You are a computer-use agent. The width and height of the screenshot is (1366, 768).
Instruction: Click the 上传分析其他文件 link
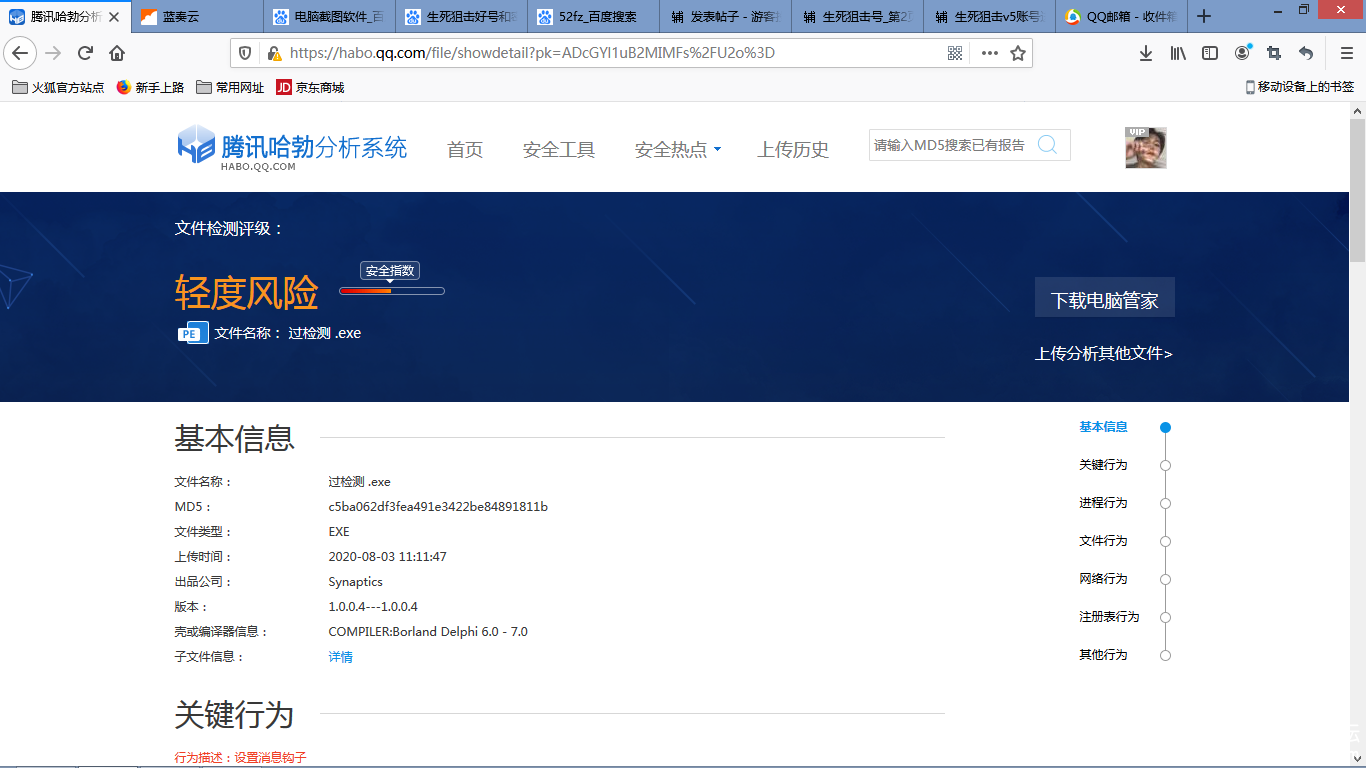click(1104, 353)
